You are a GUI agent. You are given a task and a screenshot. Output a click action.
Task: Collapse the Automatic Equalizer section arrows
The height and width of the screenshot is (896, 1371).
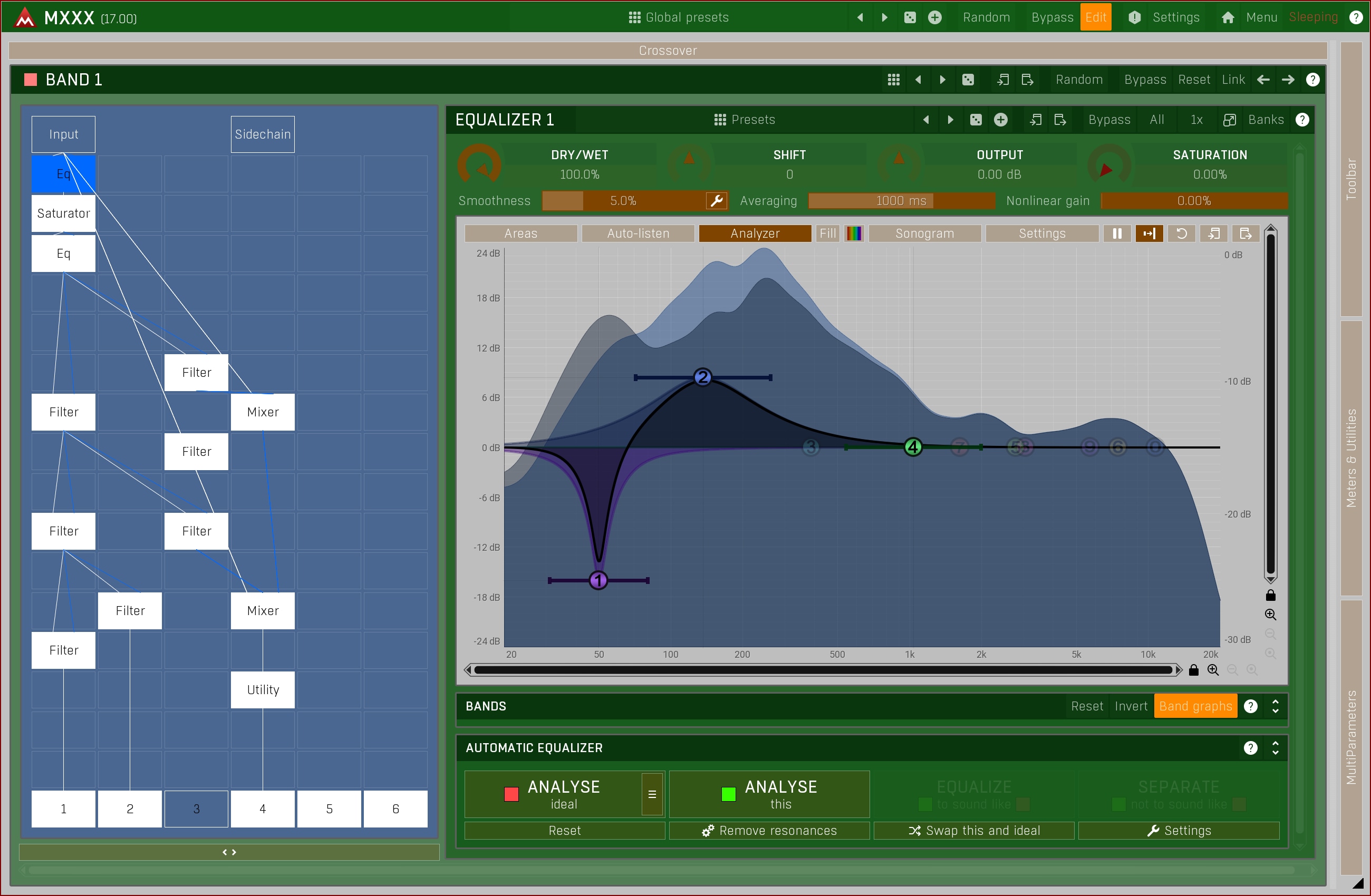point(1276,747)
